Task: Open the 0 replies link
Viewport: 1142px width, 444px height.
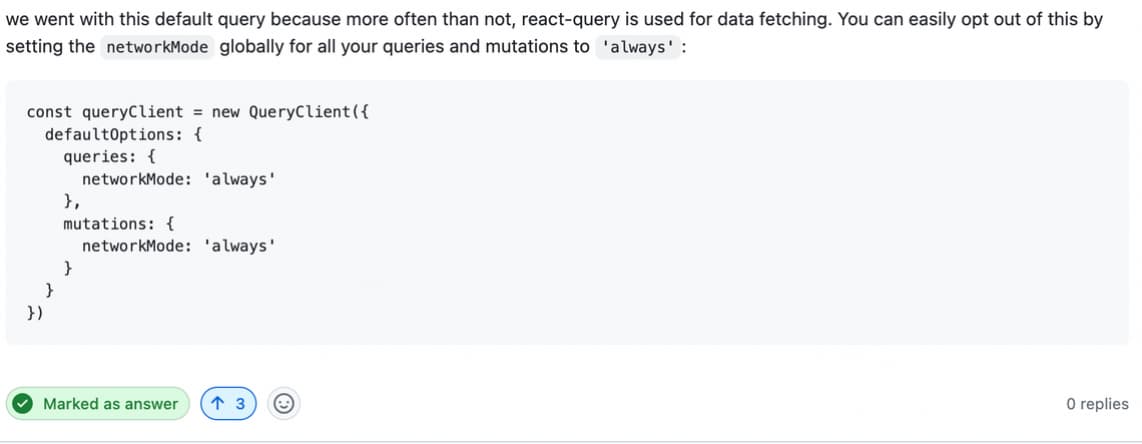Action: 1096,404
